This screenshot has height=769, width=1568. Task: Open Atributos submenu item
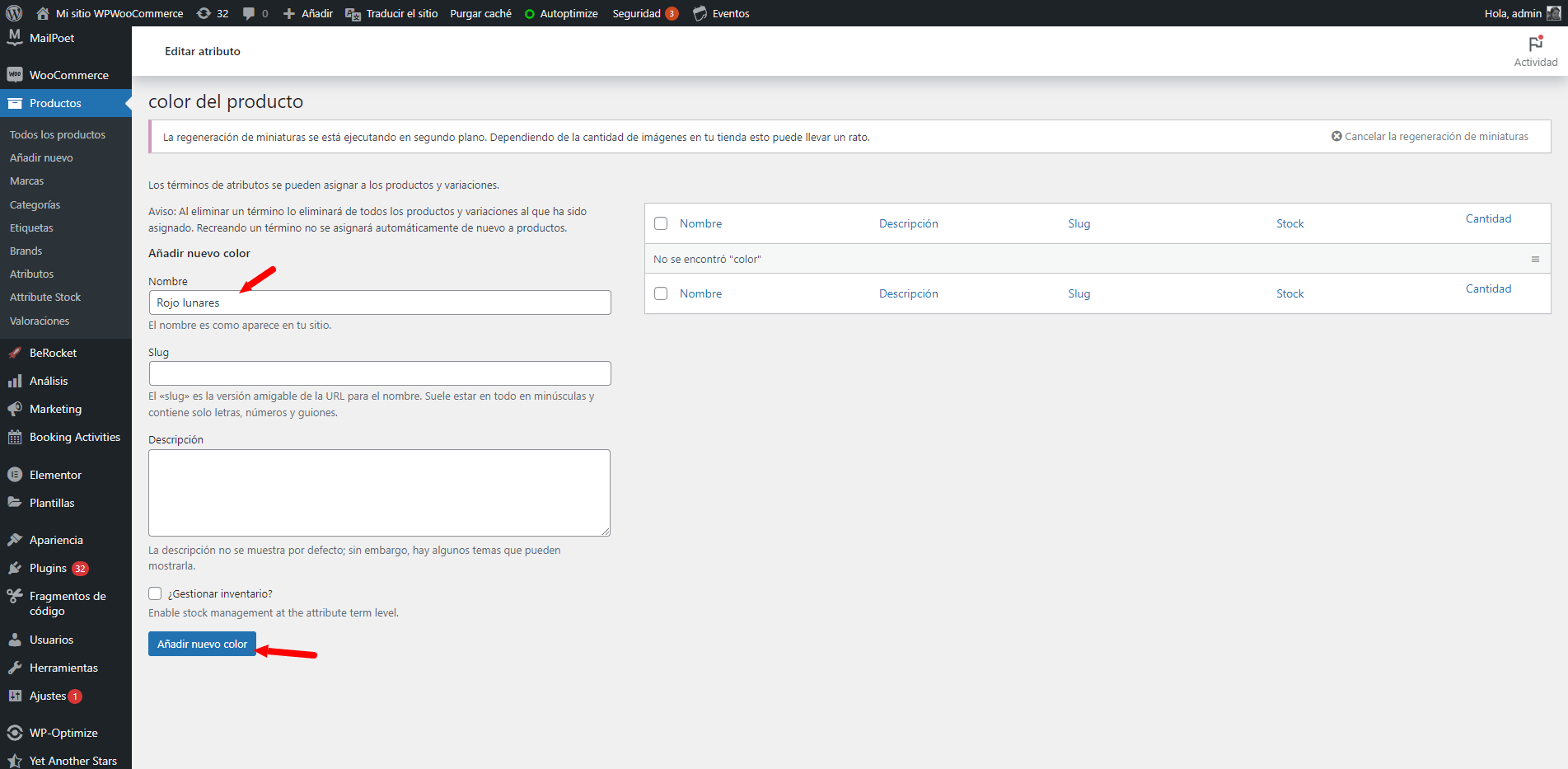31,274
